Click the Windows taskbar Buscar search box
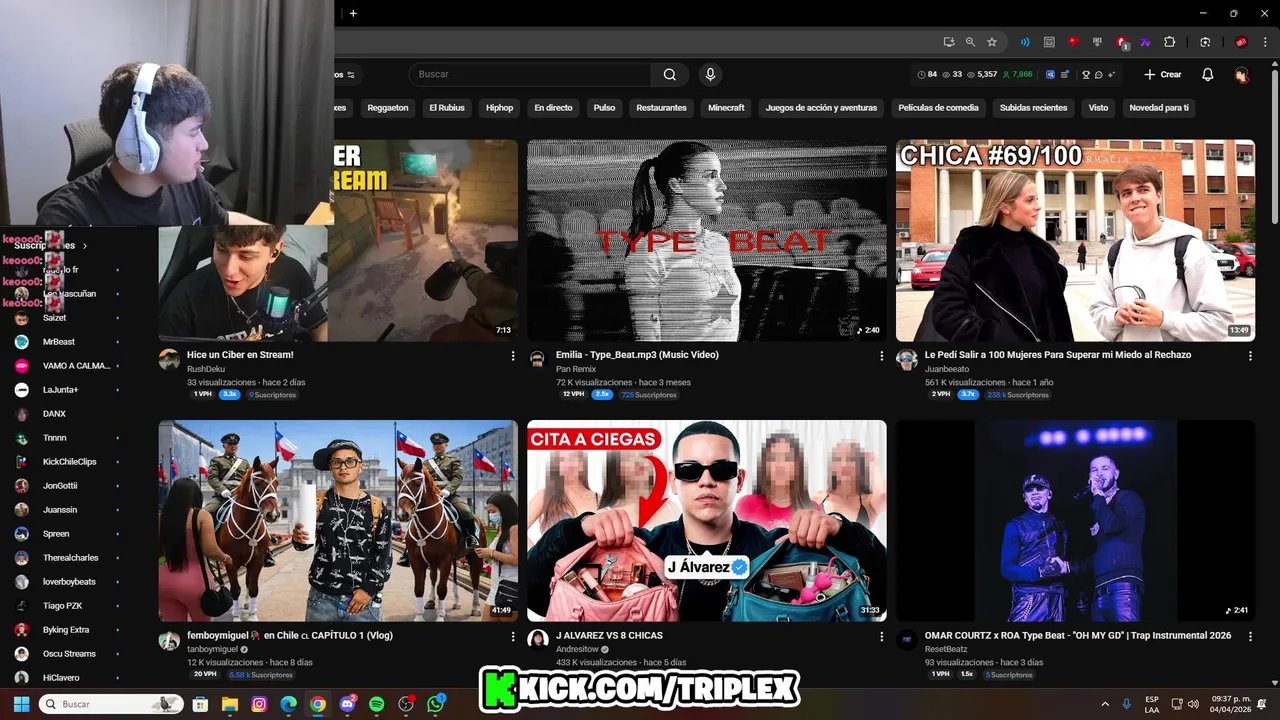 click(x=111, y=704)
